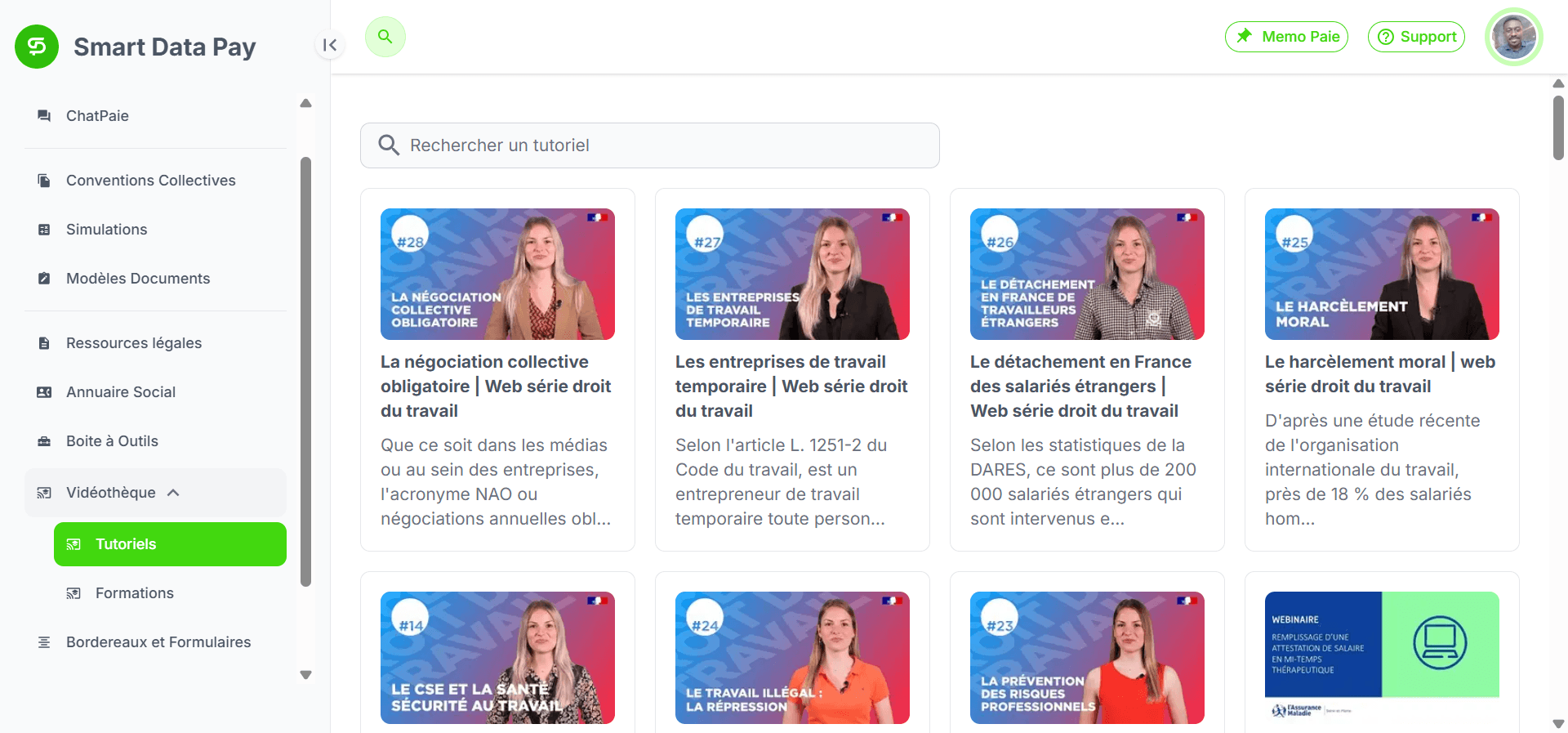1568x733 pixels.
Task: Open the Smart Data Pay home title
Action: point(164,47)
